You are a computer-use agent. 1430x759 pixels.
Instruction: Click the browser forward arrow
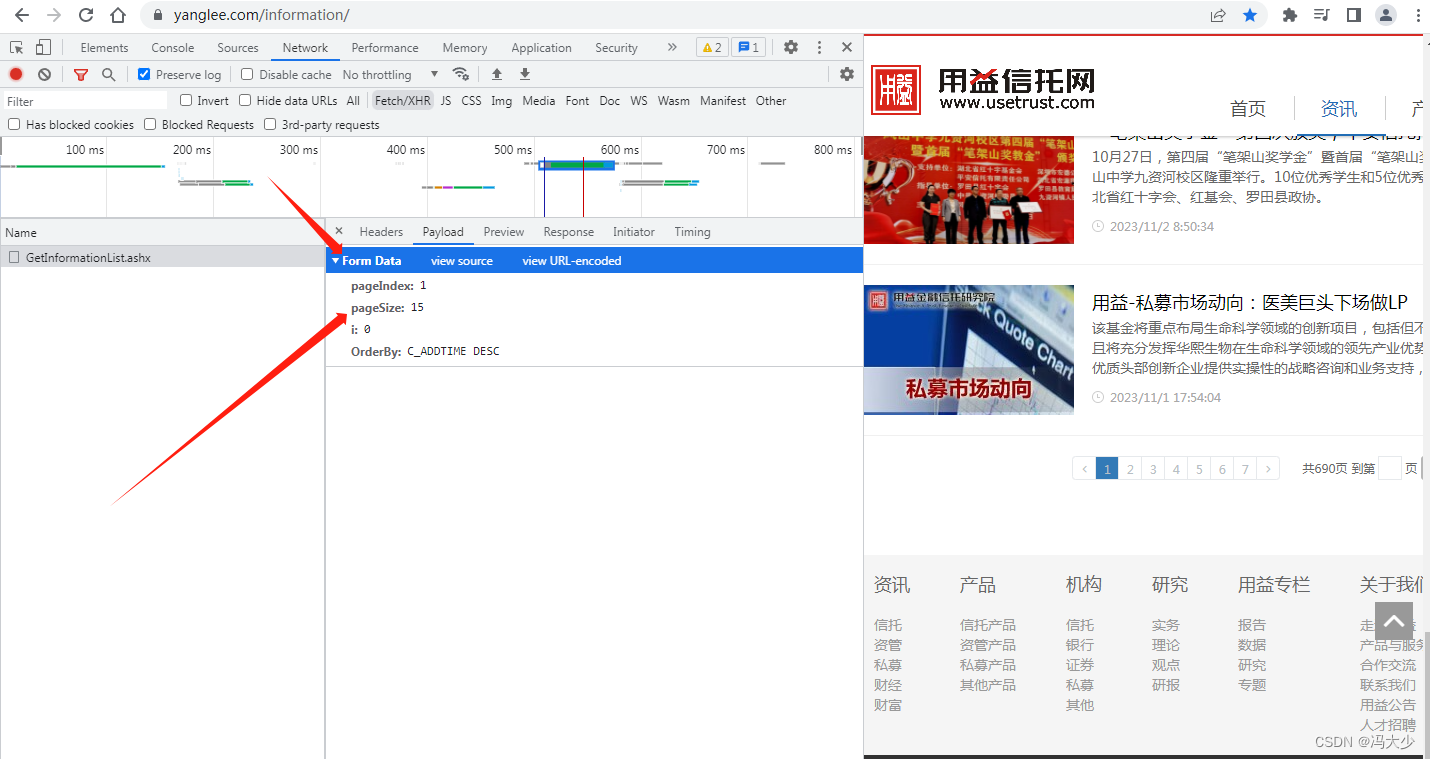(x=54, y=15)
